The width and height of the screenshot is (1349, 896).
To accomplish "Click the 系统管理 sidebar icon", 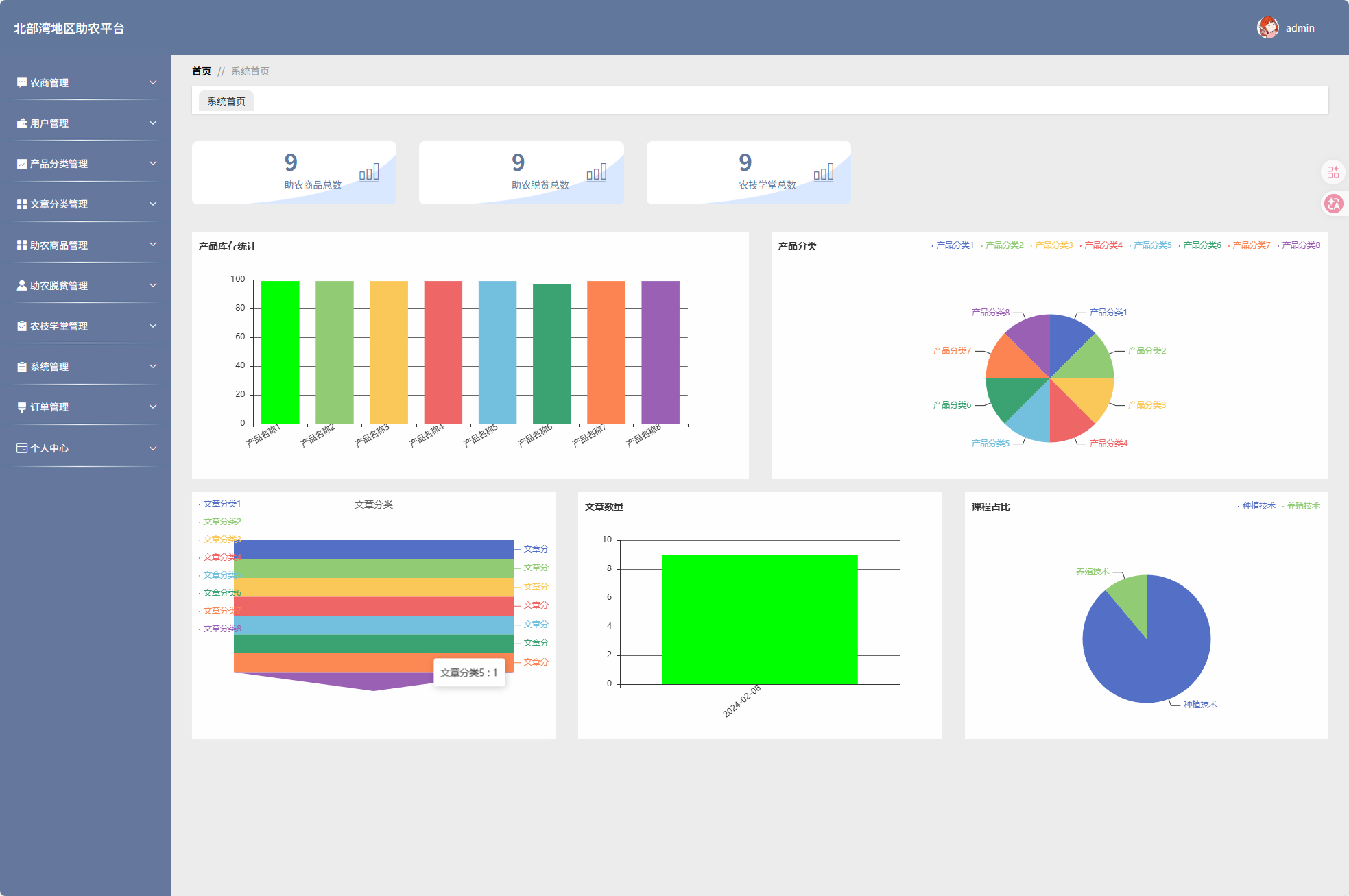I will [x=22, y=366].
